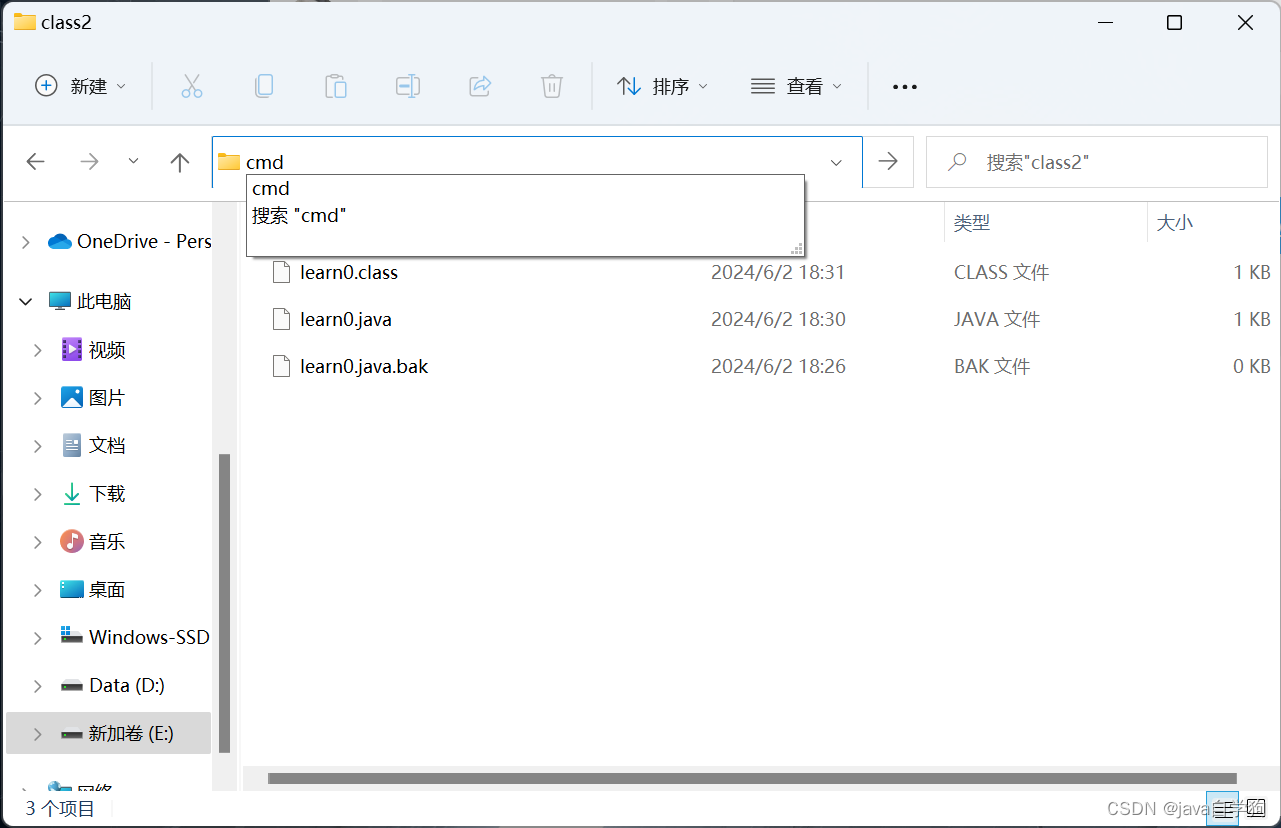This screenshot has height=828, width=1281.
Task: Click the JAVA 文件 type cell
Action: pos(997,319)
